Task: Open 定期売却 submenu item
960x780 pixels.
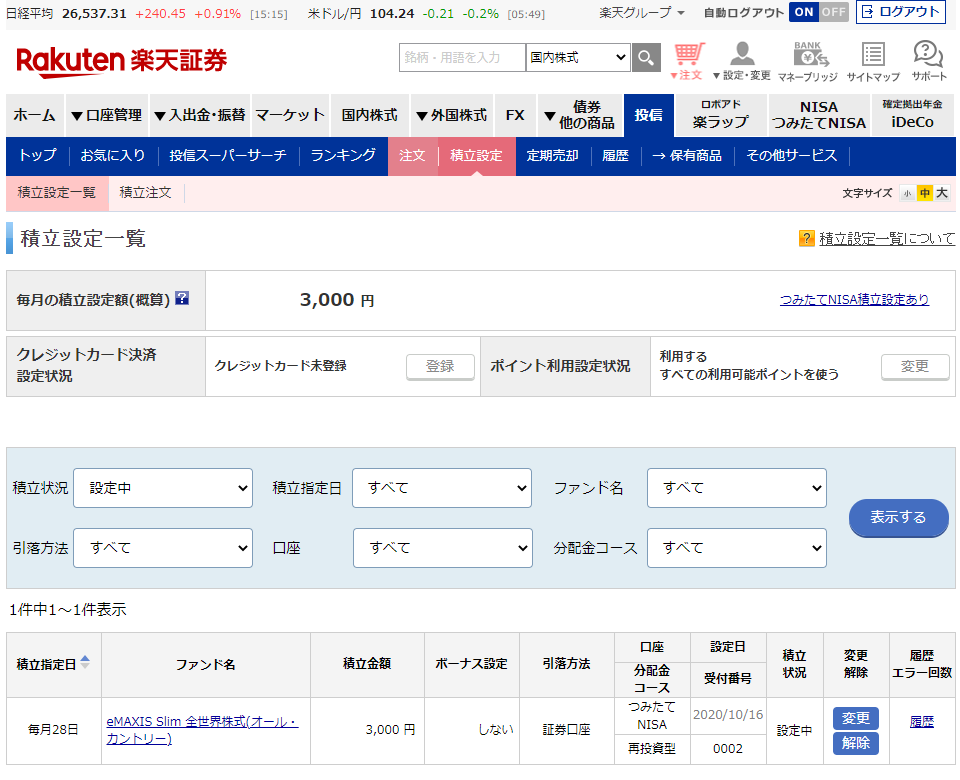Action: coord(553,156)
